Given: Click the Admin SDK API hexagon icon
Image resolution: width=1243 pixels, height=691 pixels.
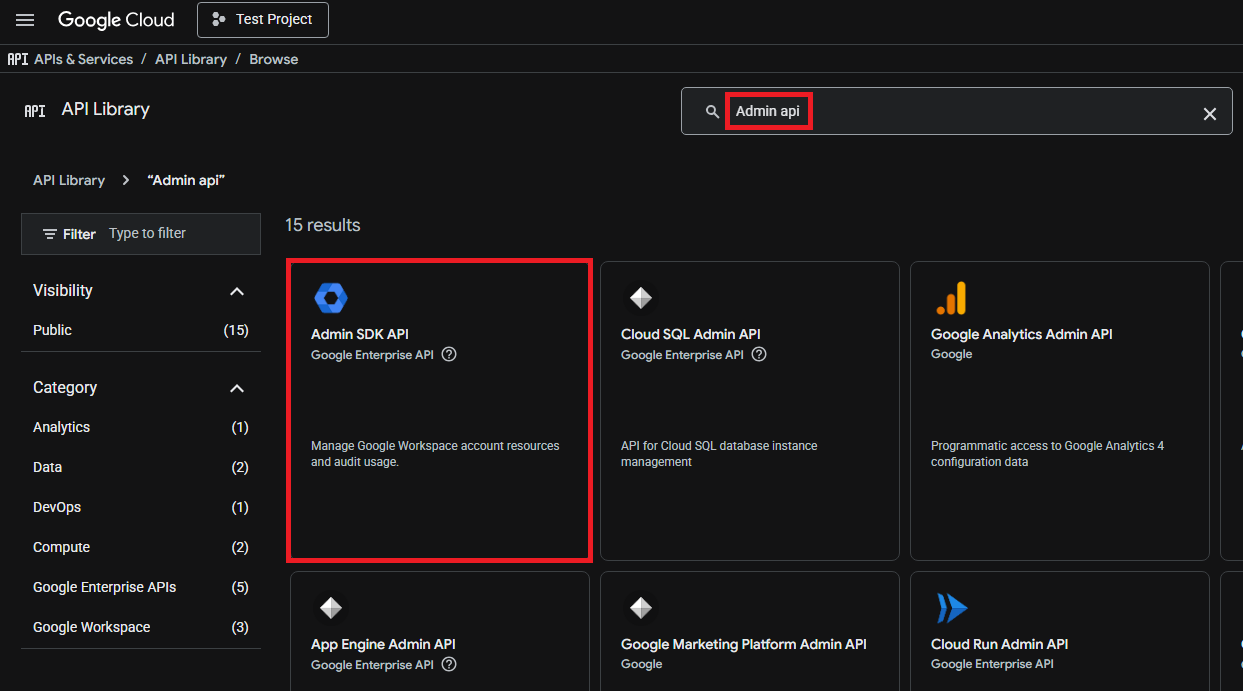Looking at the screenshot, I should click(x=331, y=297).
